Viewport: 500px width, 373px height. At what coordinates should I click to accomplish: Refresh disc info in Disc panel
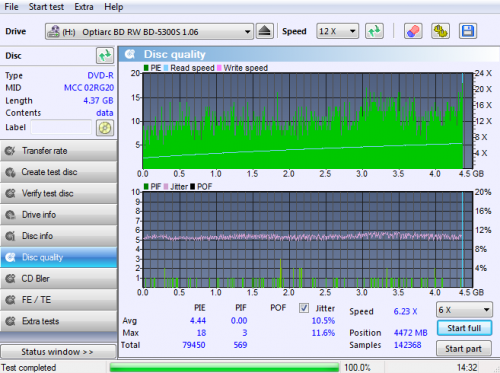pos(105,55)
